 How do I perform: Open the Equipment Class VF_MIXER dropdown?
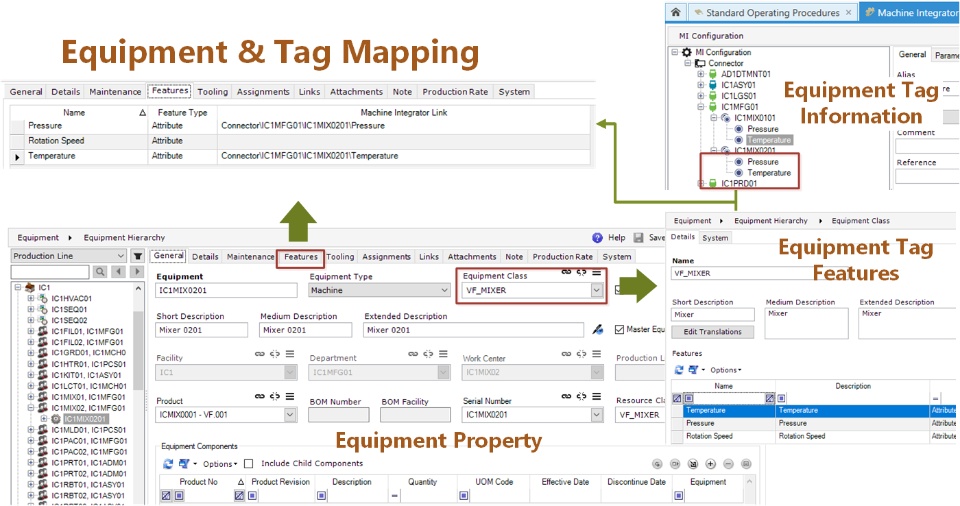(596, 290)
